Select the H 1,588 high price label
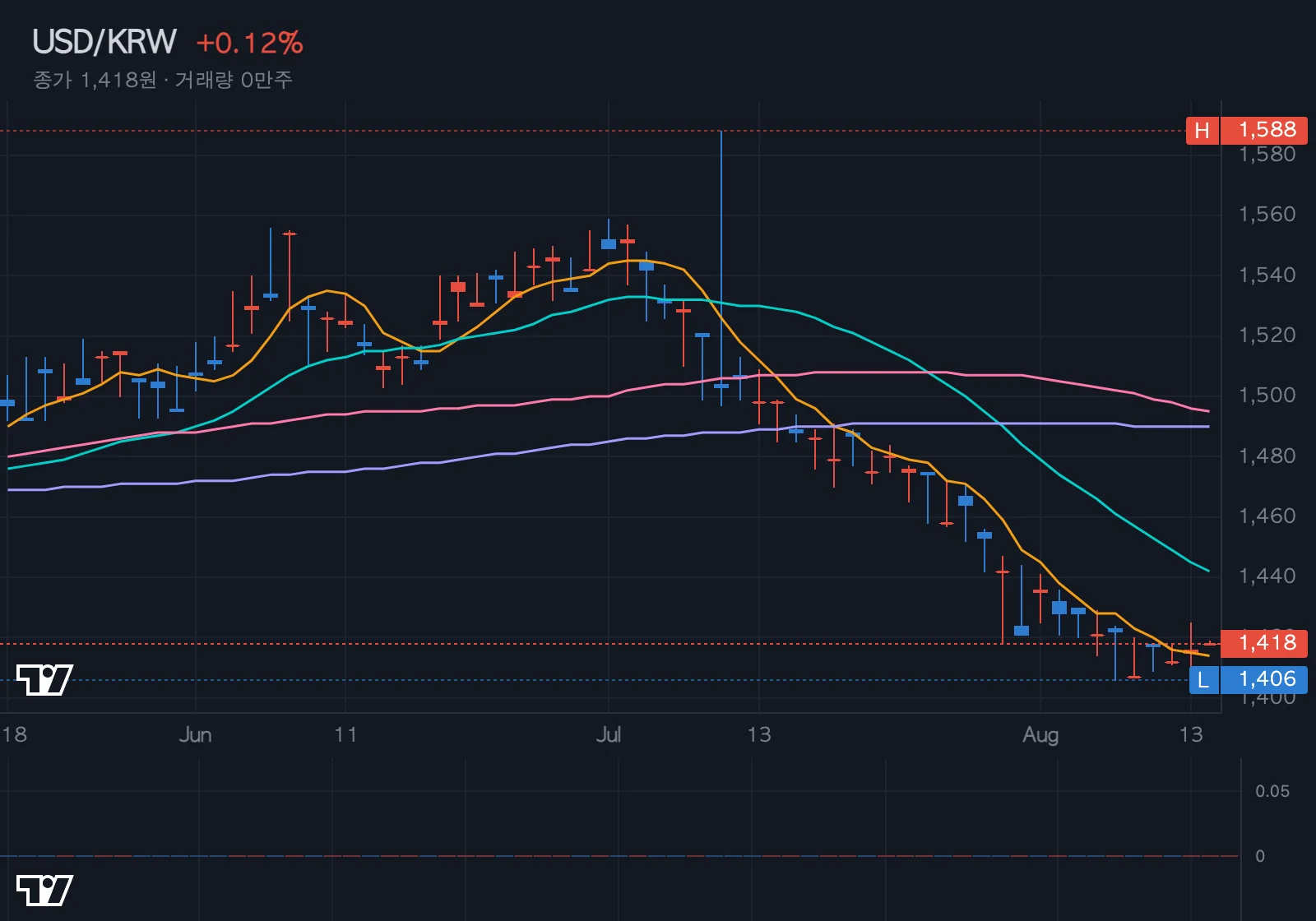This screenshot has height=921, width=1316. click(x=1246, y=130)
